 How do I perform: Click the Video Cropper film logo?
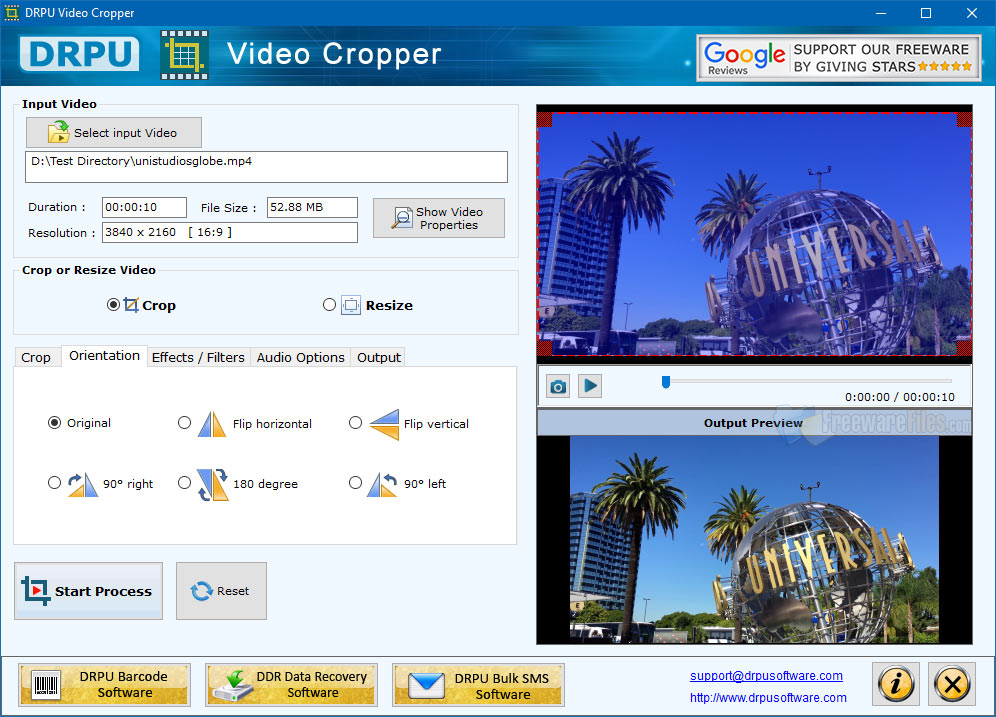[184, 55]
